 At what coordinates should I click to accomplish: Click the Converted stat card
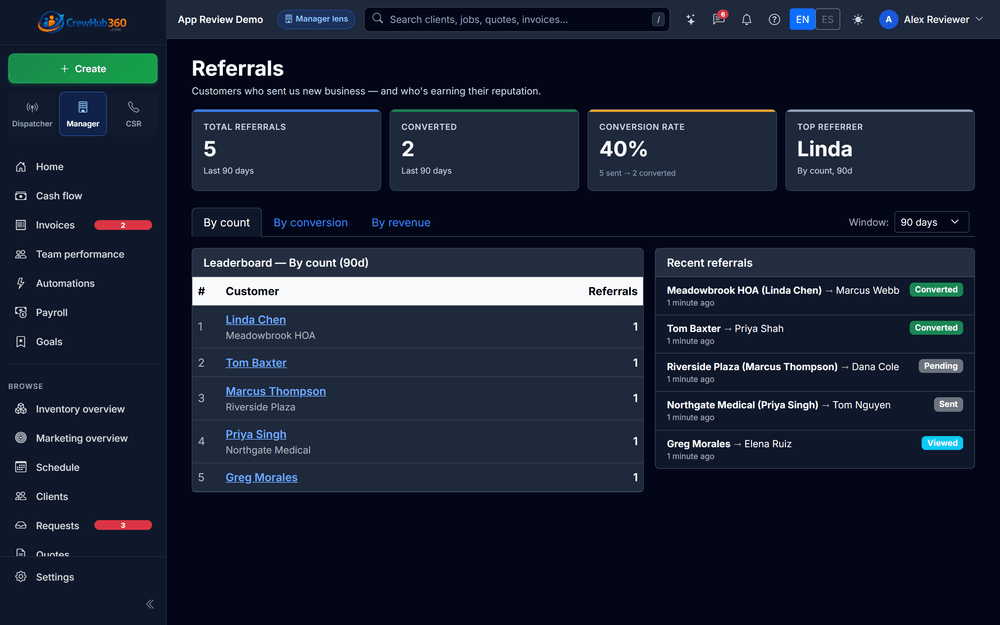tap(484, 151)
